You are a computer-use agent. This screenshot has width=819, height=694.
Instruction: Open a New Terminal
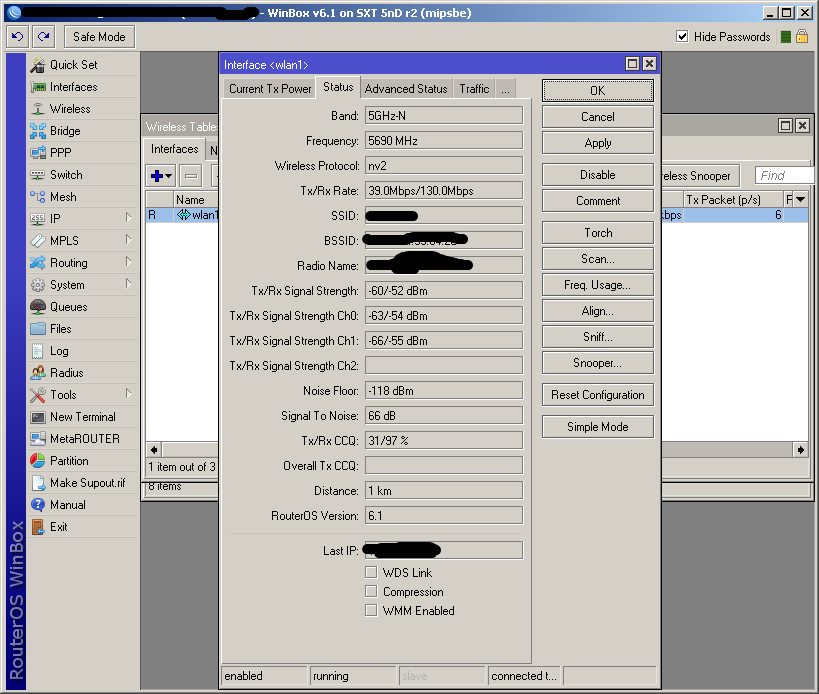coord(83,417)
